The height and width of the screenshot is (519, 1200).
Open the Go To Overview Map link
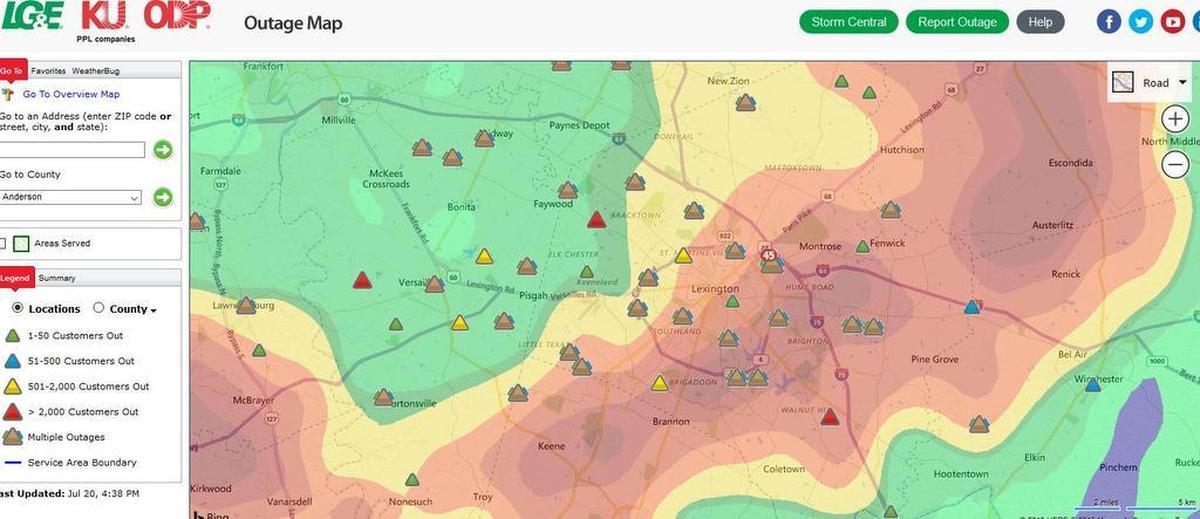tap(71, 94)
